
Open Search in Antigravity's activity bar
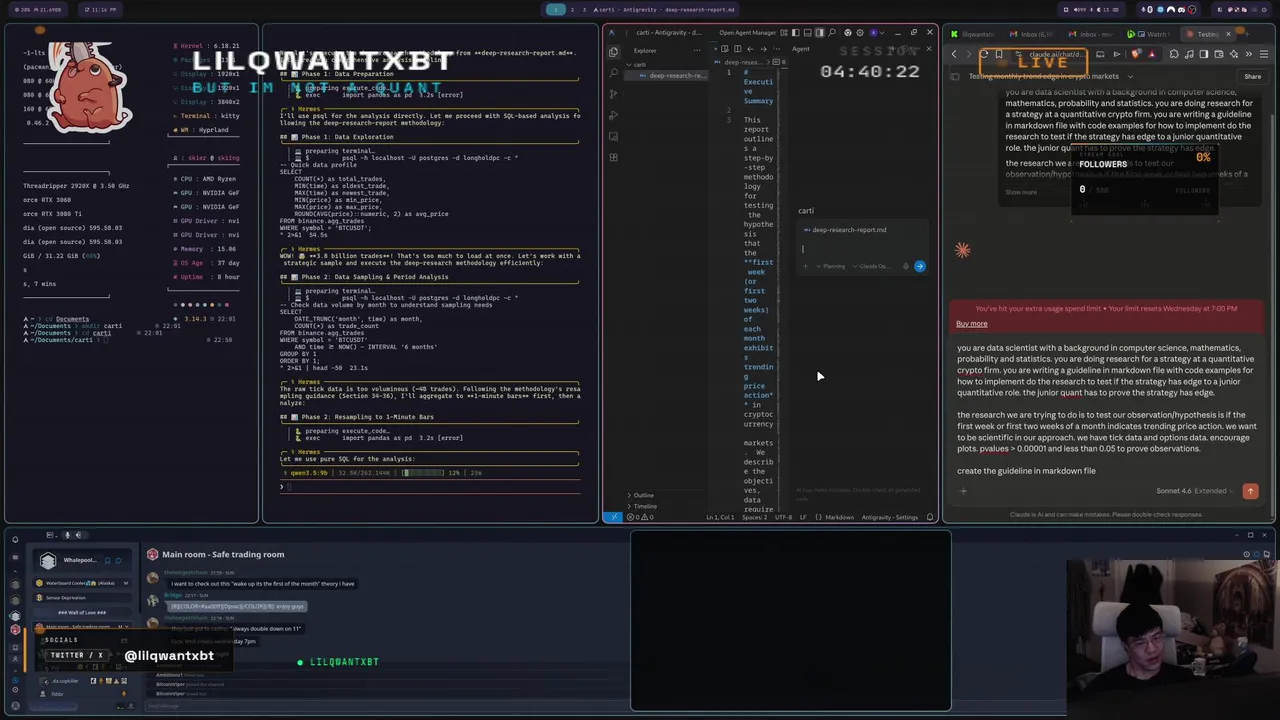click(x=613, y=73)
